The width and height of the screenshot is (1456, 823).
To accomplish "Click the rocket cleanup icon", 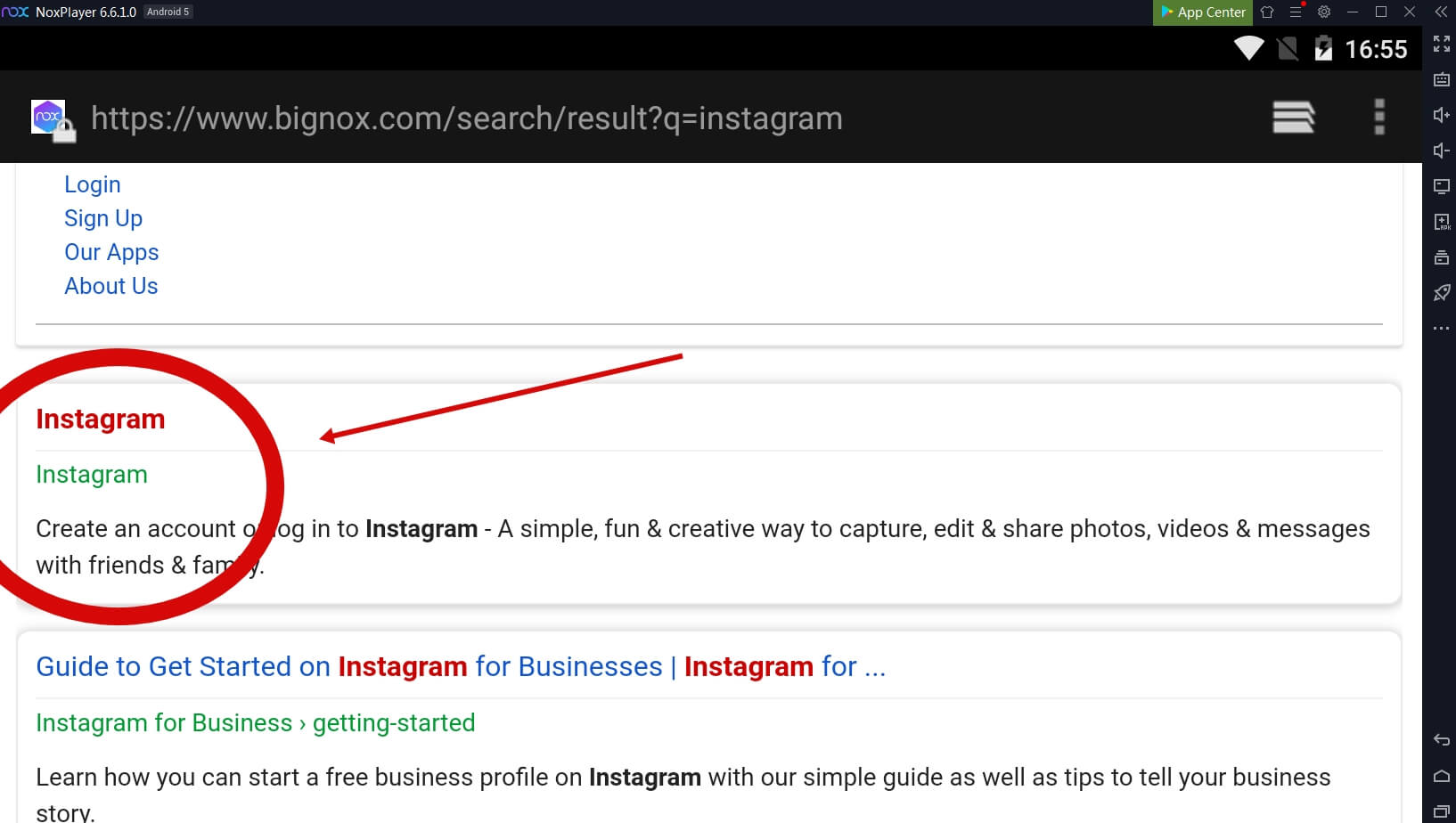I will point(1441,293).
